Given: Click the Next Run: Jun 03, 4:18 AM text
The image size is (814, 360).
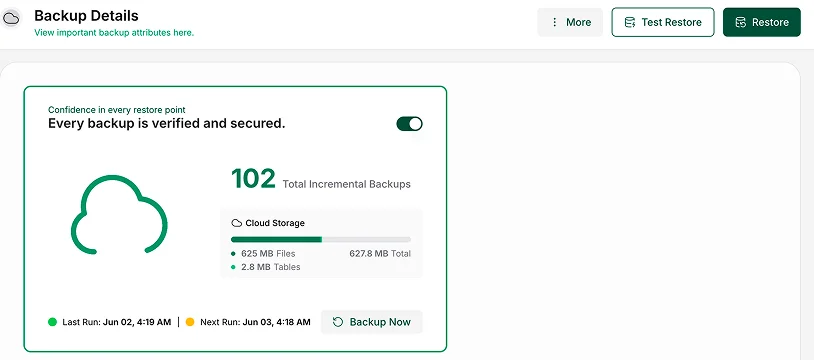Looking at the screenshot, I should pos(255,322).
